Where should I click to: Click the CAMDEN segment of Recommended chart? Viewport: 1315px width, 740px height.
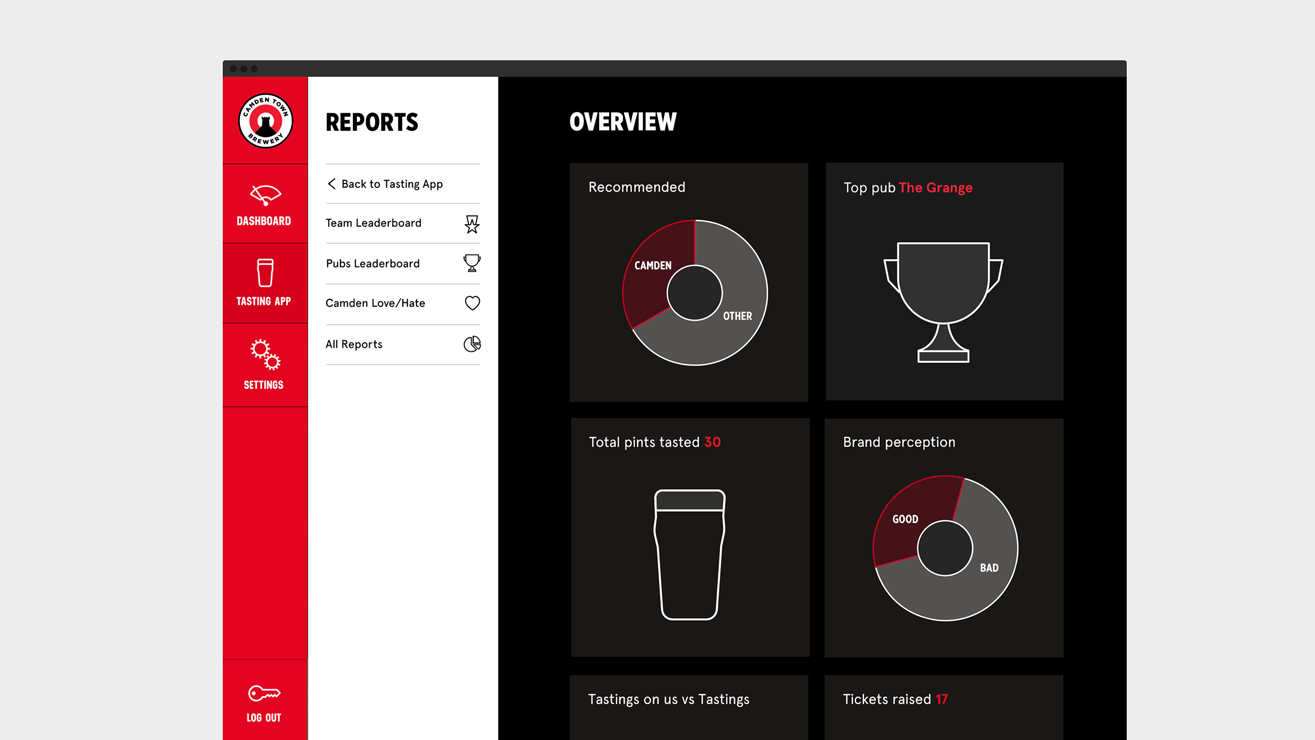pos(653,265)
